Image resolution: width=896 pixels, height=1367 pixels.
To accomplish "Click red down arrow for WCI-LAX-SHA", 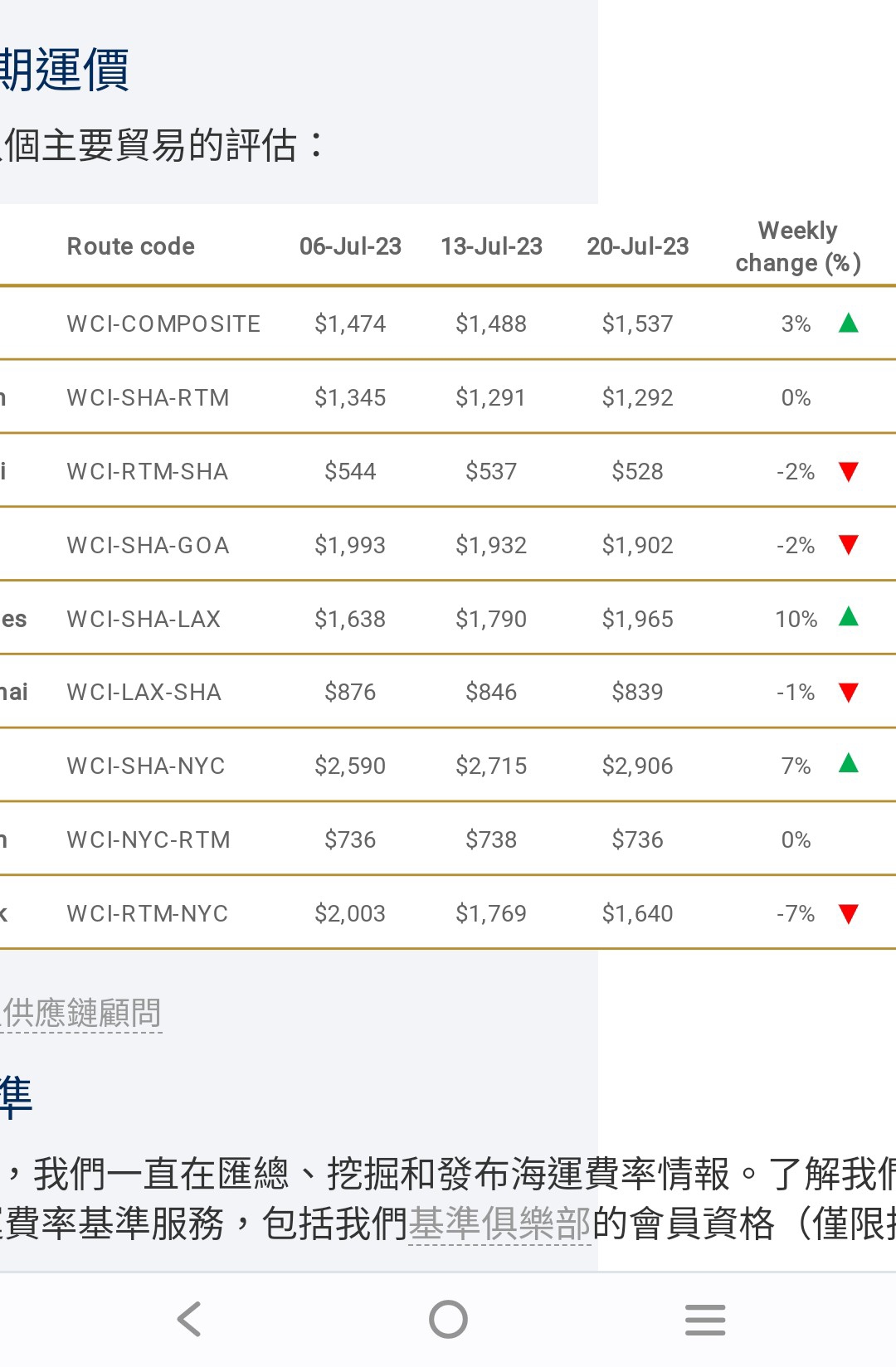I will tap(848, 693).
